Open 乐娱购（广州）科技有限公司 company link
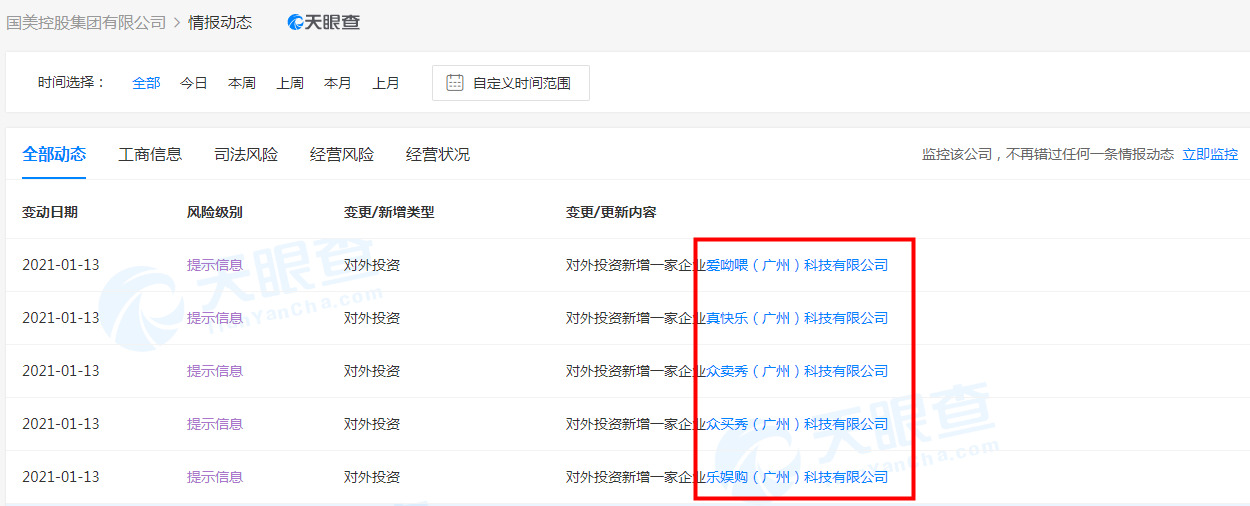The image size is (1250, 506). click(x=797, y=477)
